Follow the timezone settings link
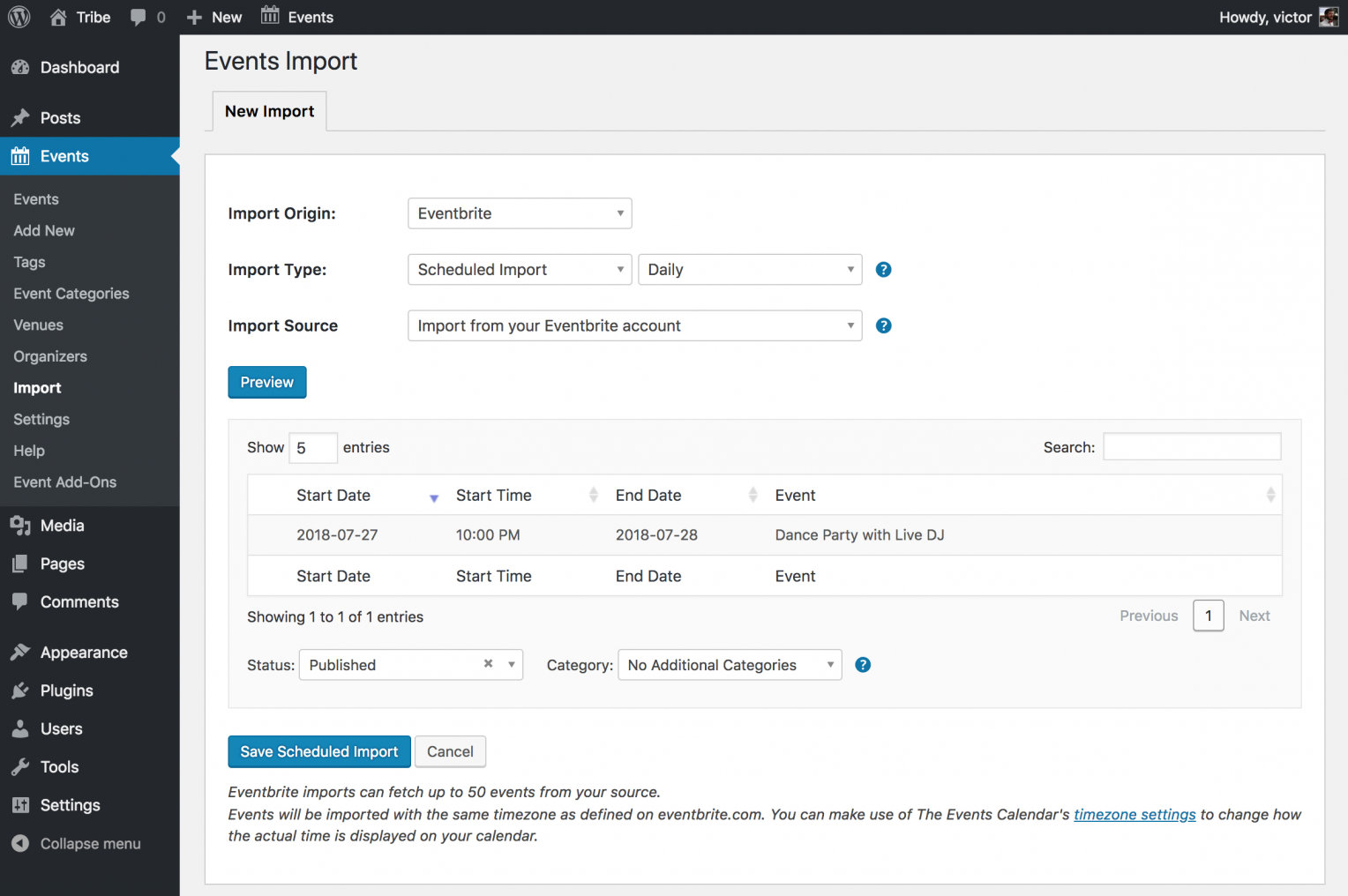 pos(1134,815)
